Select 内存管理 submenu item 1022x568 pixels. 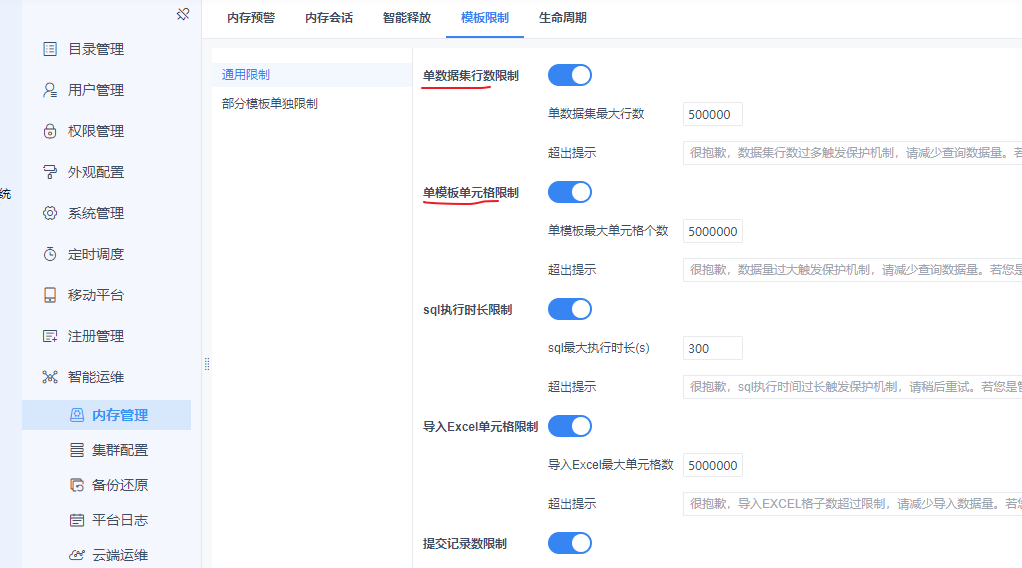pos(107,415)
